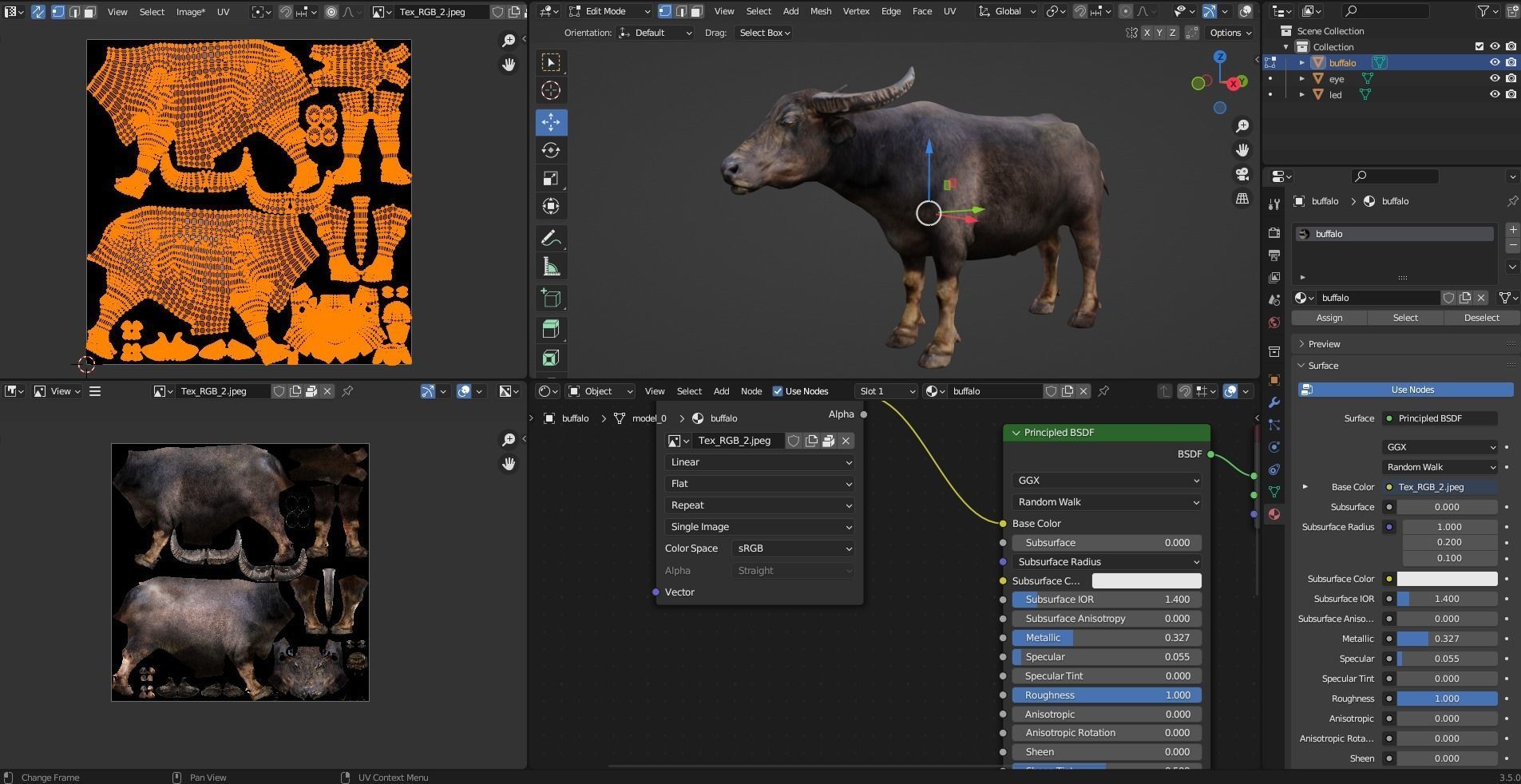Image resolution: width=1521 pixels, height=784 pixels.
Task: Activate the Move tool in the viewport
Action: 551,121
